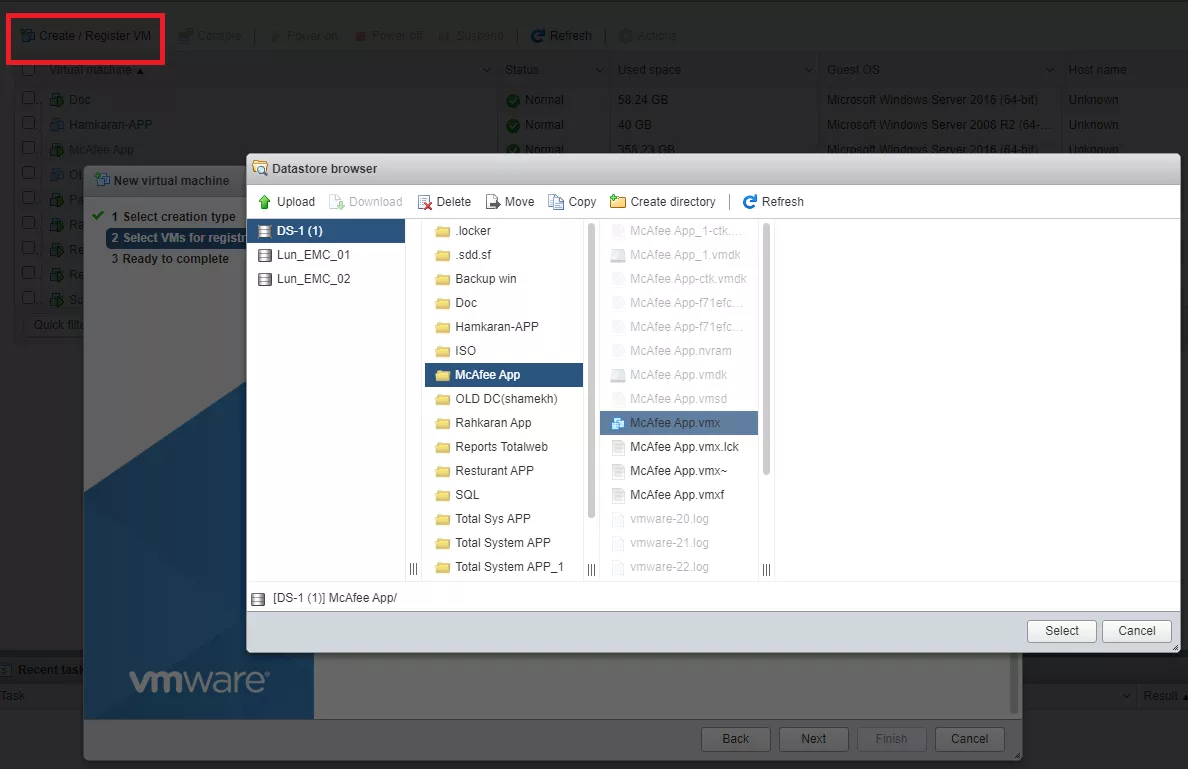The image size is (1188, 769).
Task: Go to wizard step 1 Select creation type
Action: point(174,217)
